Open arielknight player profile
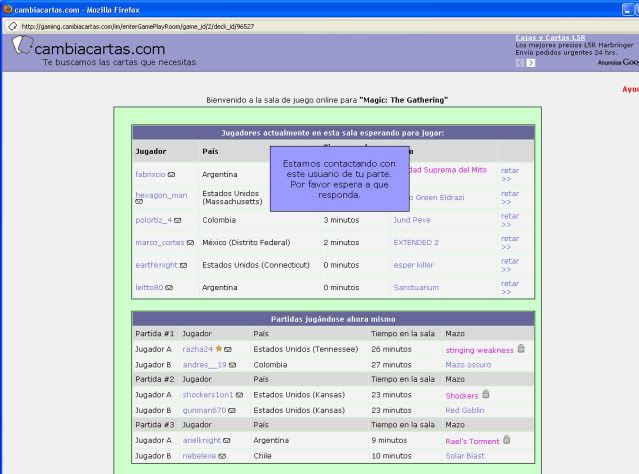Screen dimensions: 639x474 pos(202,441)
